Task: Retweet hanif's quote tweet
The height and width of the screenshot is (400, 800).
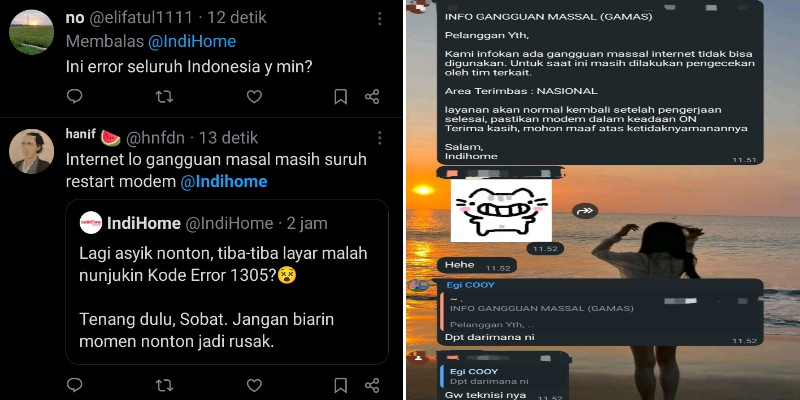Action: [164, 385]
